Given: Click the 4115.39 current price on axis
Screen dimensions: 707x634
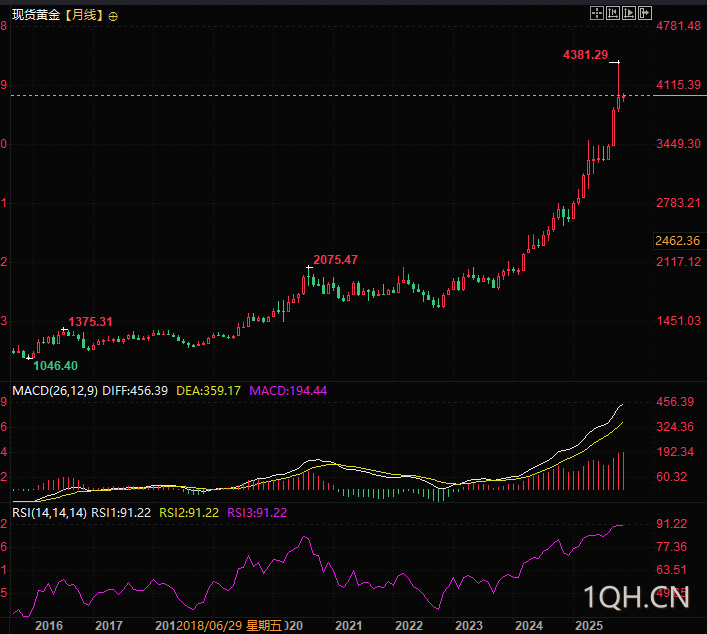Looking at the screenshot, I should pyautogui.click(x=678, y=85).
